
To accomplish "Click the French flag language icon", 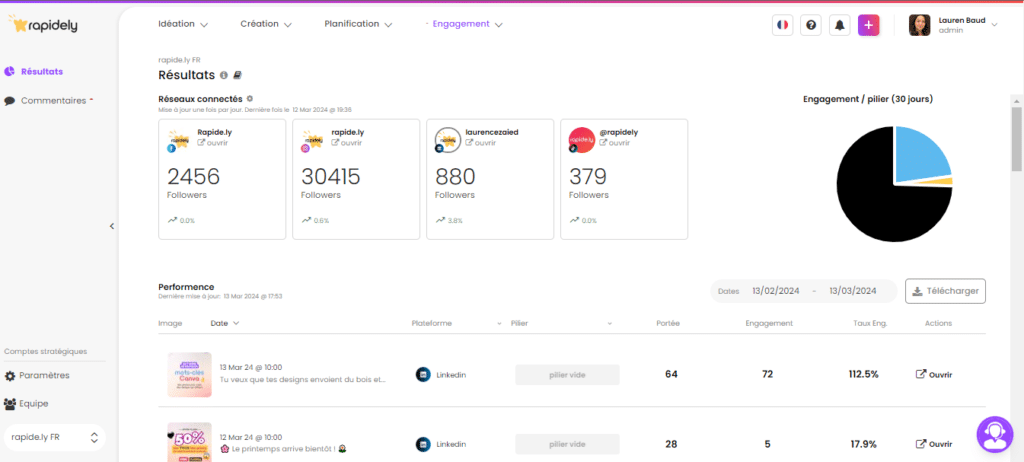I will [782, 25].
